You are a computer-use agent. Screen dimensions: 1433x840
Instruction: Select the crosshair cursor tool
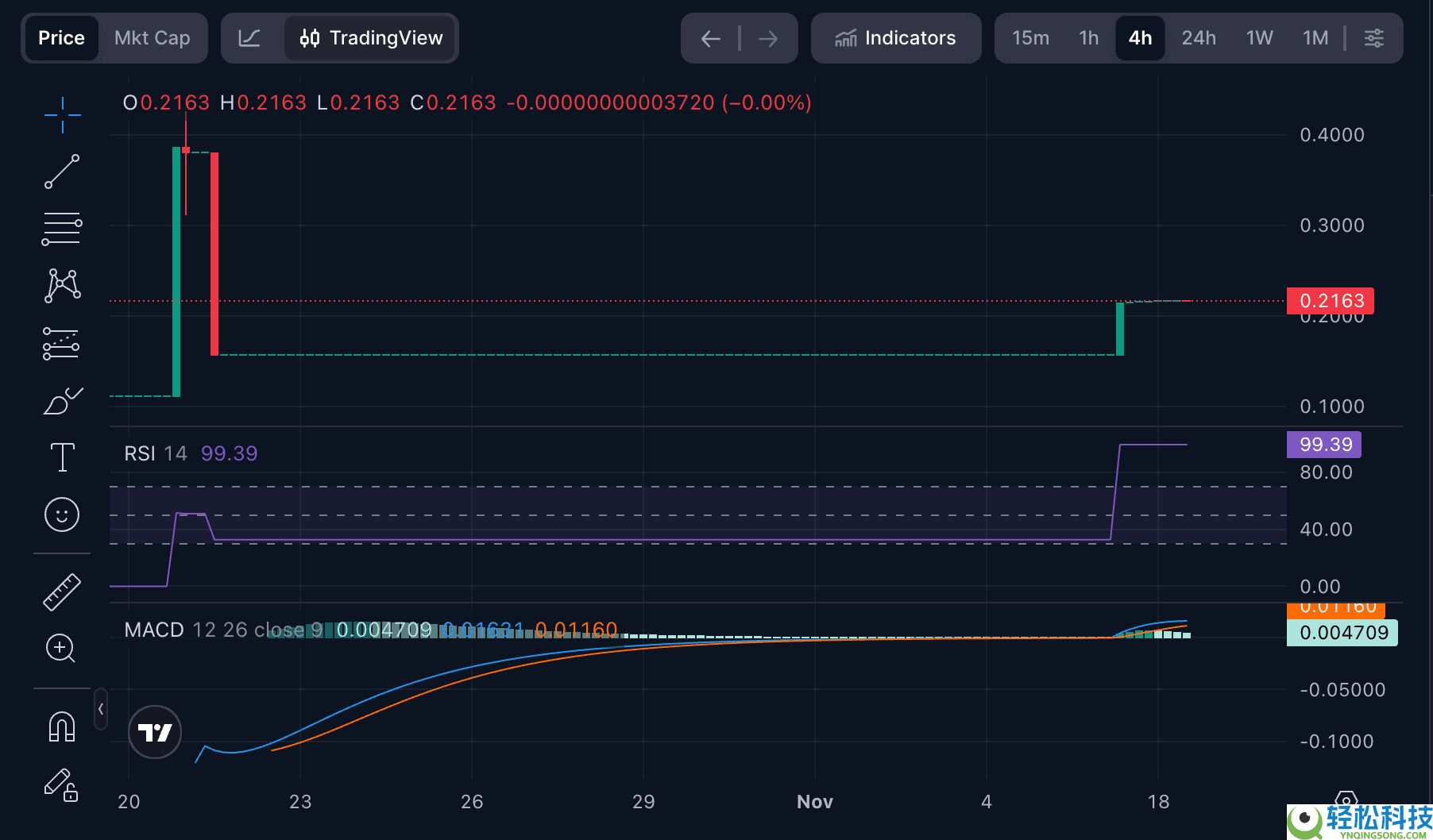tap(62, 116)
